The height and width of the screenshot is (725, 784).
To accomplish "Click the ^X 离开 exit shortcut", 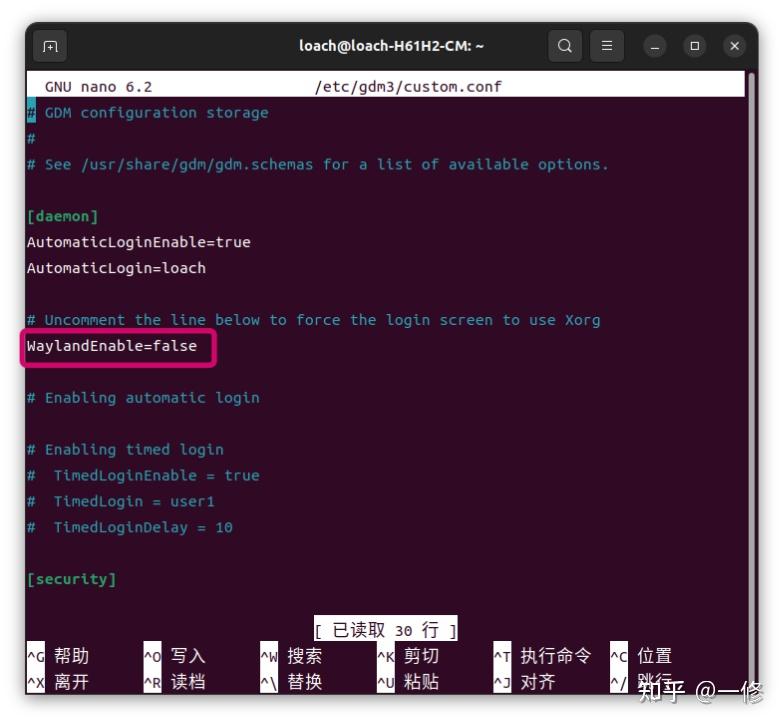I will pos(58,682).
